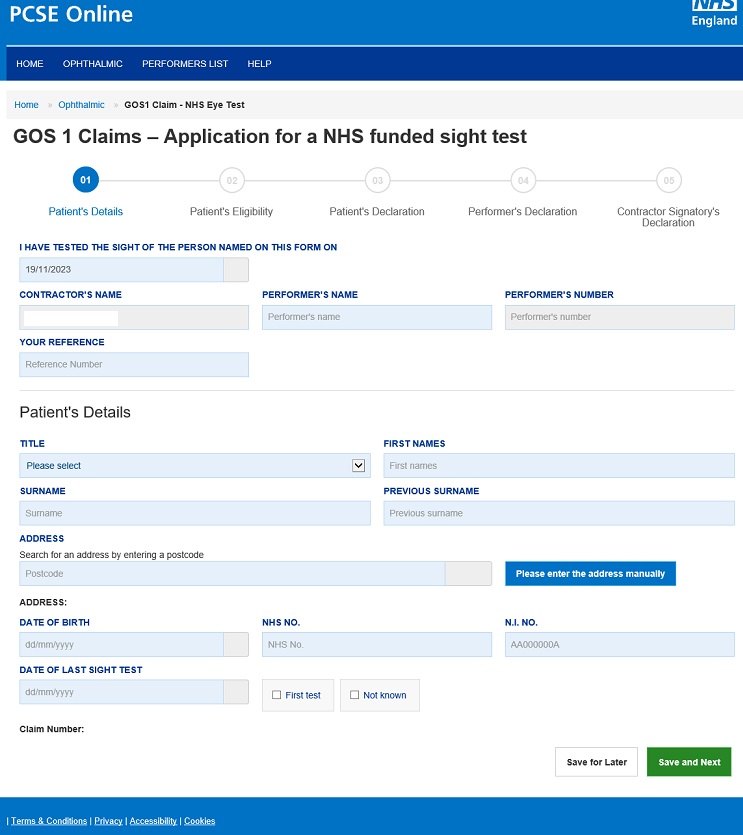Click the NHS England logo

714,13
